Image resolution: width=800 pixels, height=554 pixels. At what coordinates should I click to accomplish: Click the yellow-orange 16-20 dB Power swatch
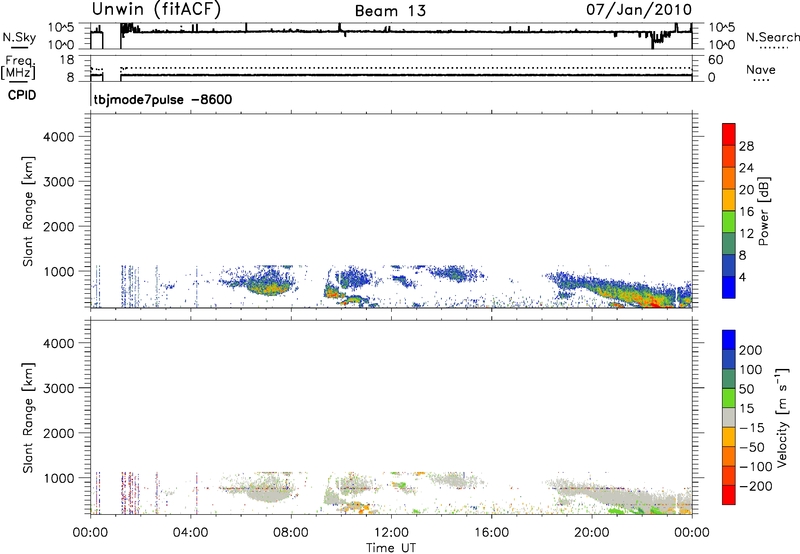729,199
